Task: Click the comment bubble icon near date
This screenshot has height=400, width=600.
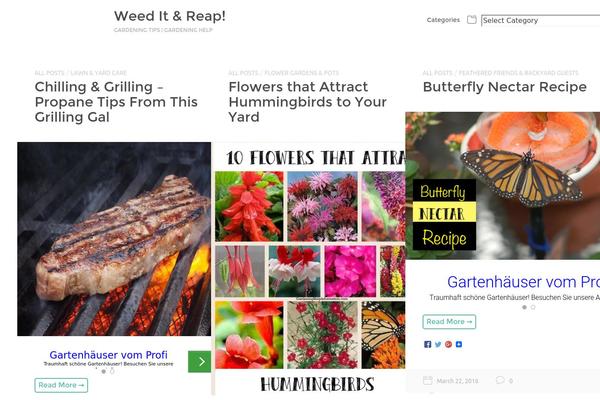Action: click(500, 380)
